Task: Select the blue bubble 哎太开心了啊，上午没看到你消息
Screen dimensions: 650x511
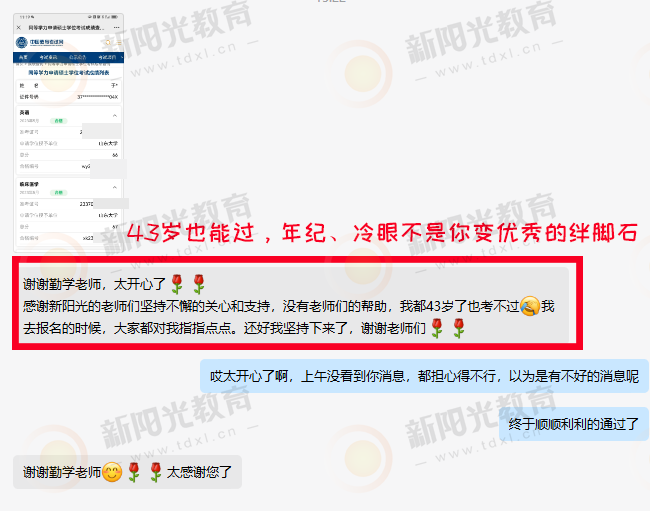Action: point(424,376)
